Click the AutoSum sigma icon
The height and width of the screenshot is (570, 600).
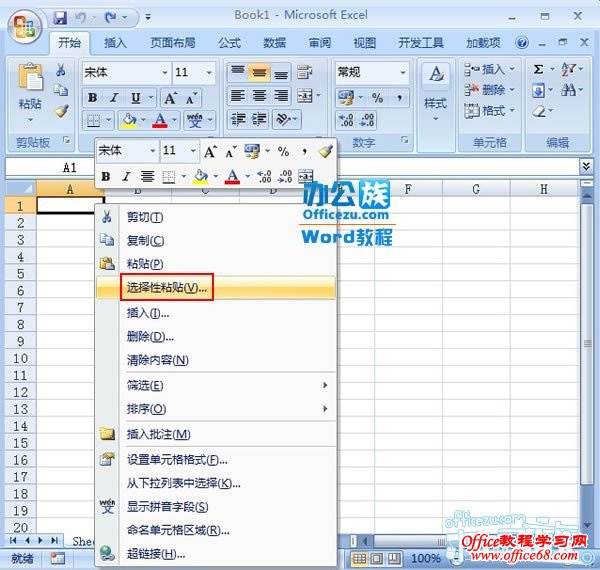538,69
